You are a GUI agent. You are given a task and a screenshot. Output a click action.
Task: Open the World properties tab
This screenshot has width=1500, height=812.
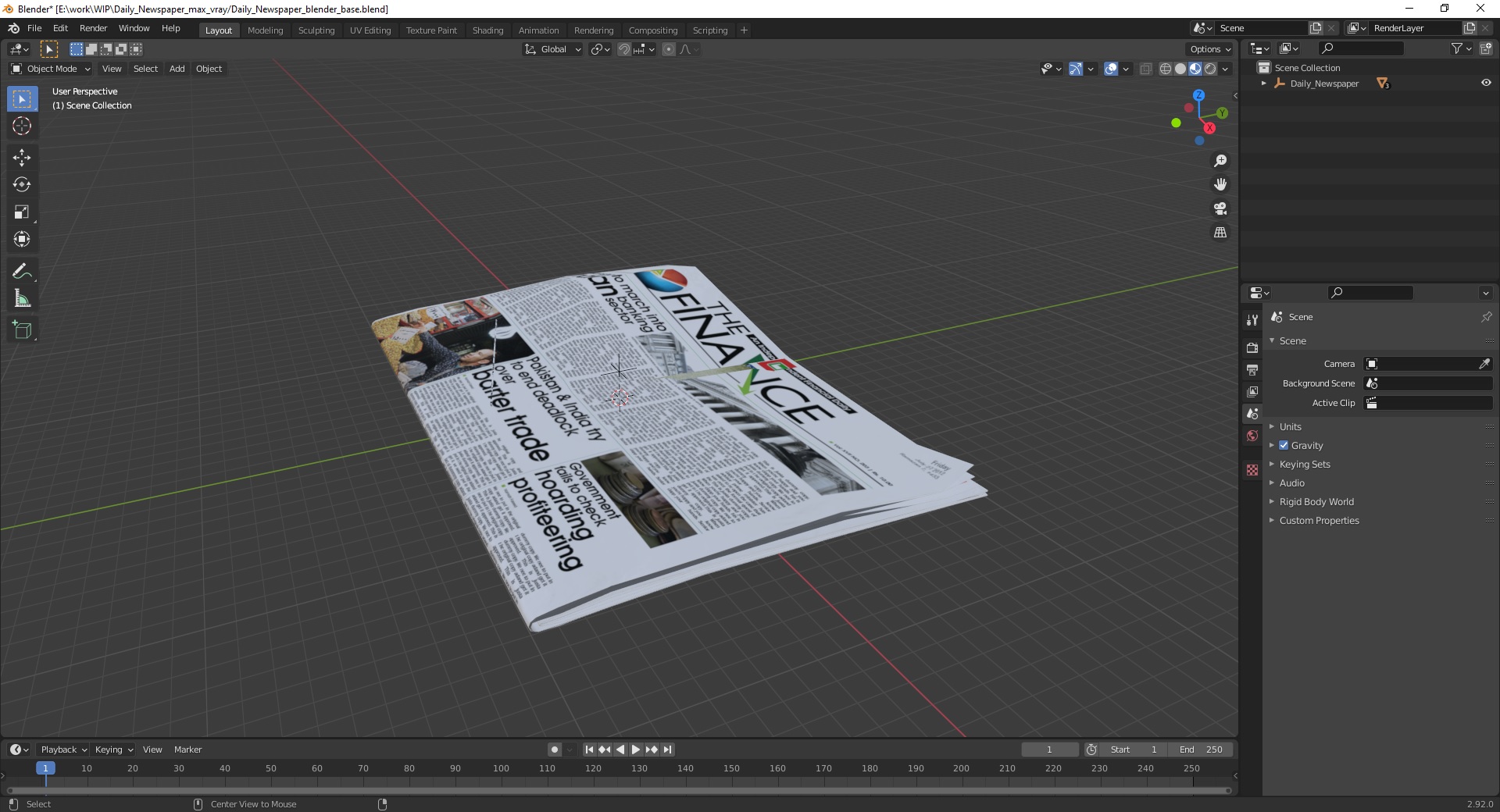1252,436
